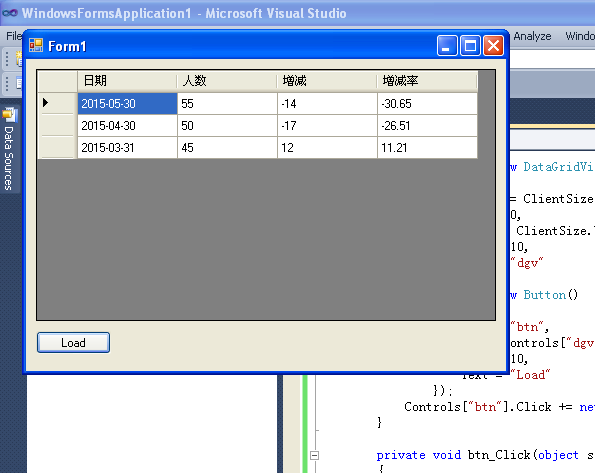The image size is (595, 473).
Task: Select the cell showing 12
Action: [x=327, y=147]
